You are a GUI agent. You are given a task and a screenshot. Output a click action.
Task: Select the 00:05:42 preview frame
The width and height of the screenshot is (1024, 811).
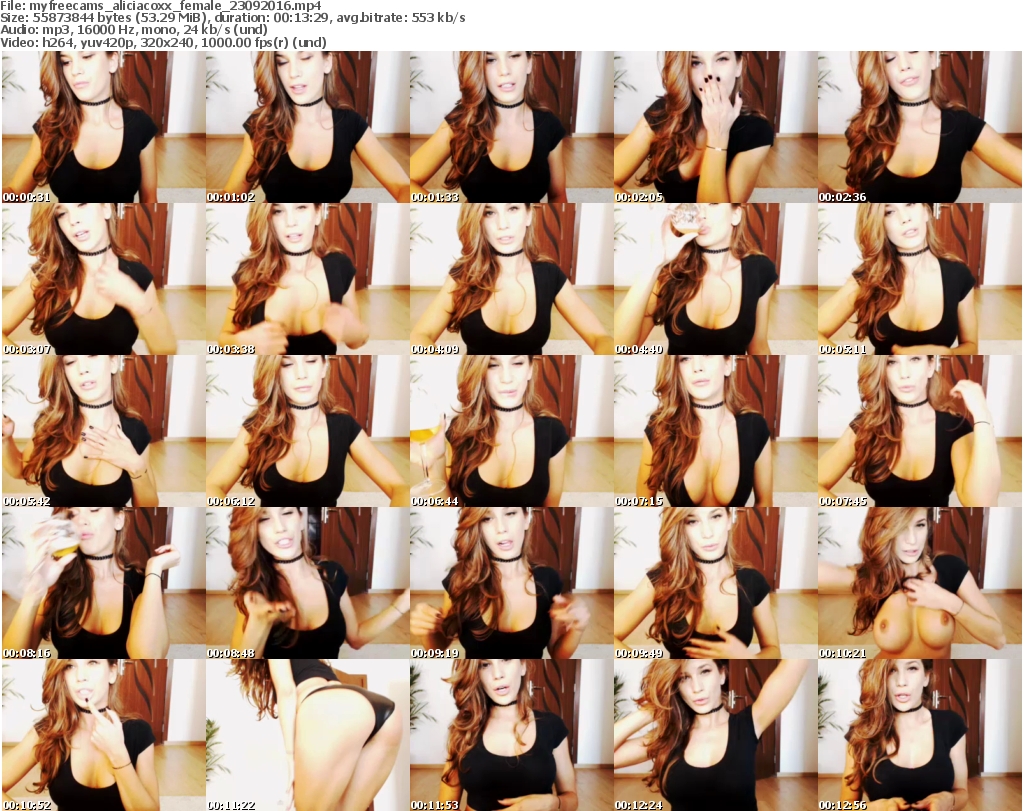[103, 431]
